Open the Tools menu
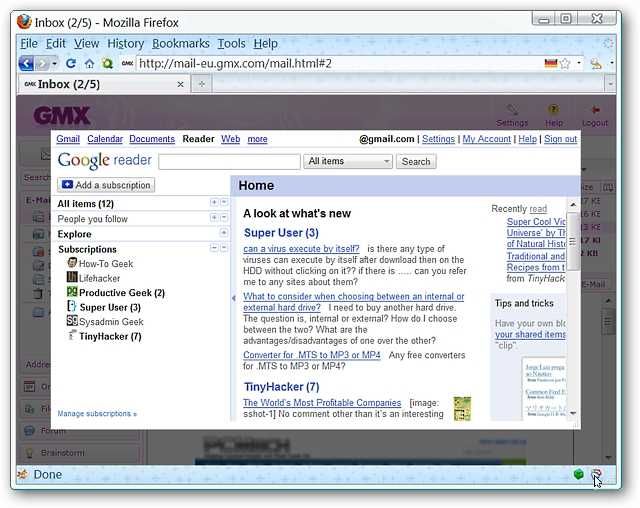Image resolution: width=640 pixels, height=508 pixels. pyautogui.click(x=231, y=43)
